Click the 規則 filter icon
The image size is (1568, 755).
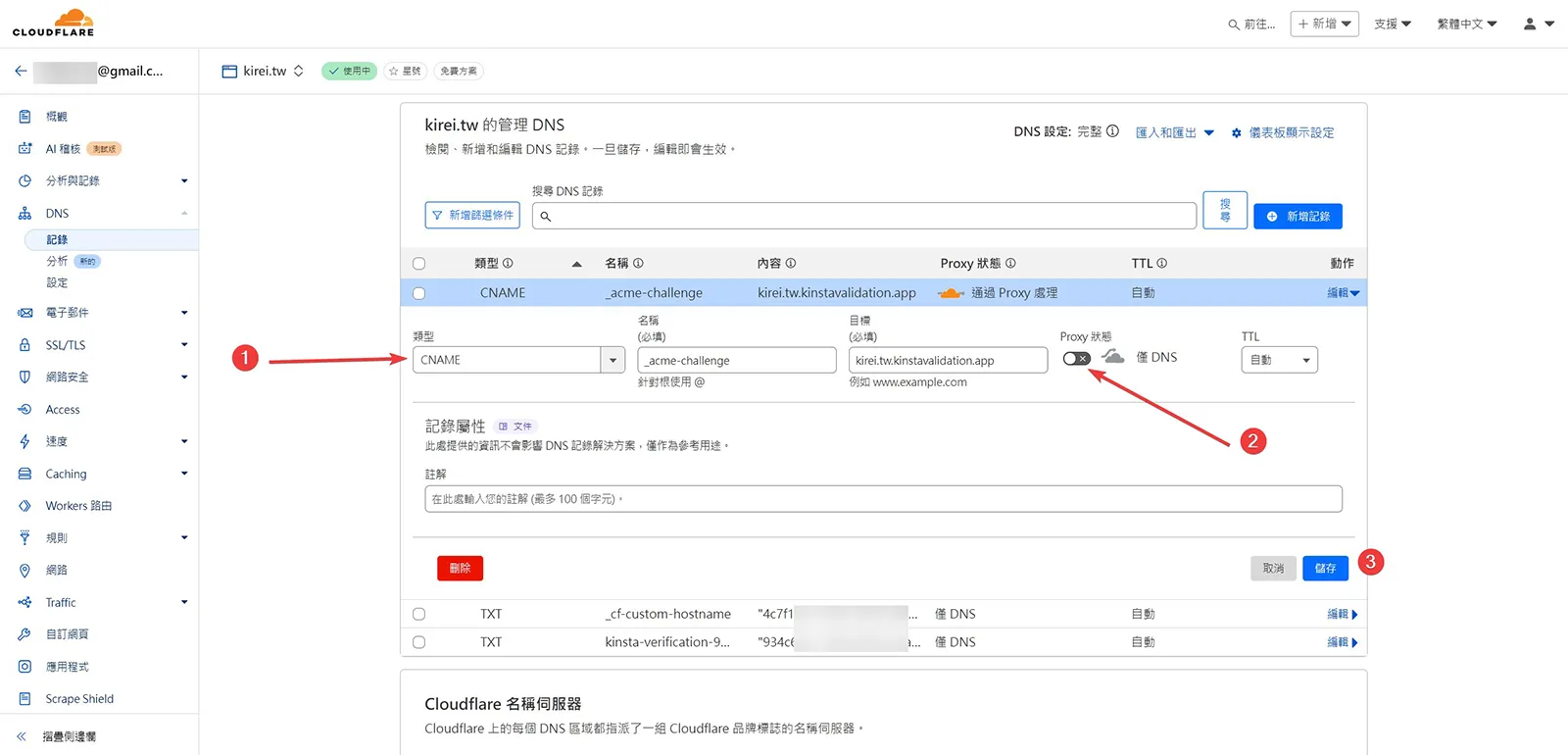[24, 537]
